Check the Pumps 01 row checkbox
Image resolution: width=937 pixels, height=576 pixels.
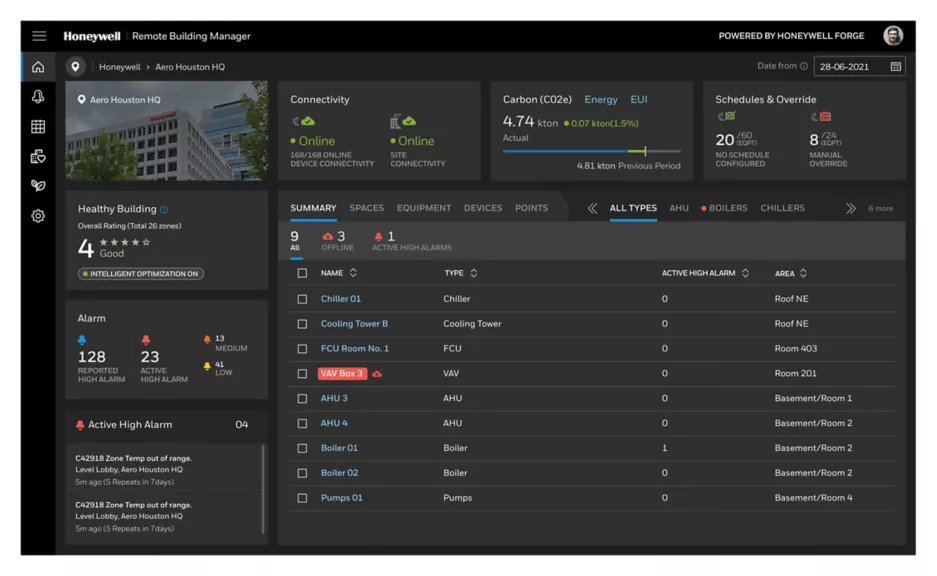(x=302, y=498)
